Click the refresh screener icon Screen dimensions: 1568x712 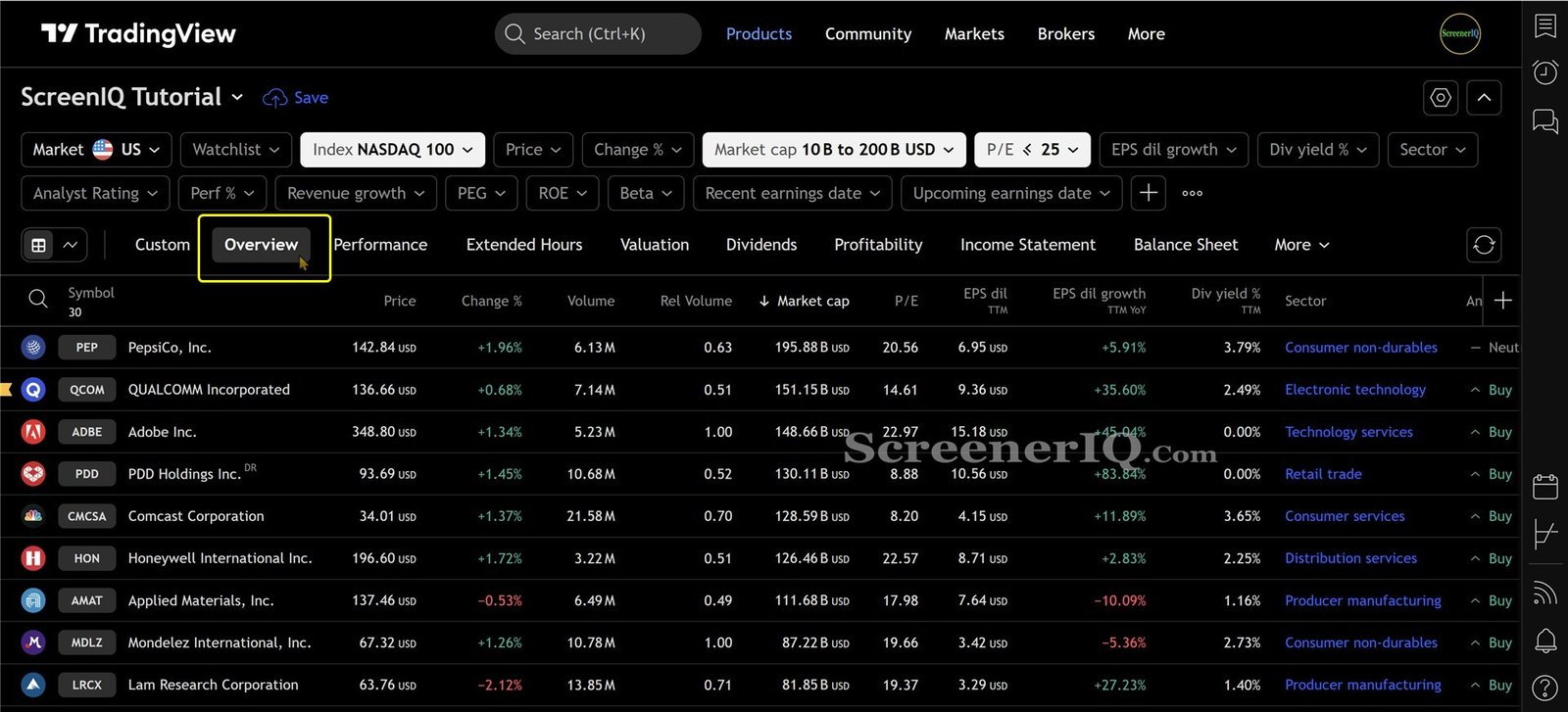1484,245
